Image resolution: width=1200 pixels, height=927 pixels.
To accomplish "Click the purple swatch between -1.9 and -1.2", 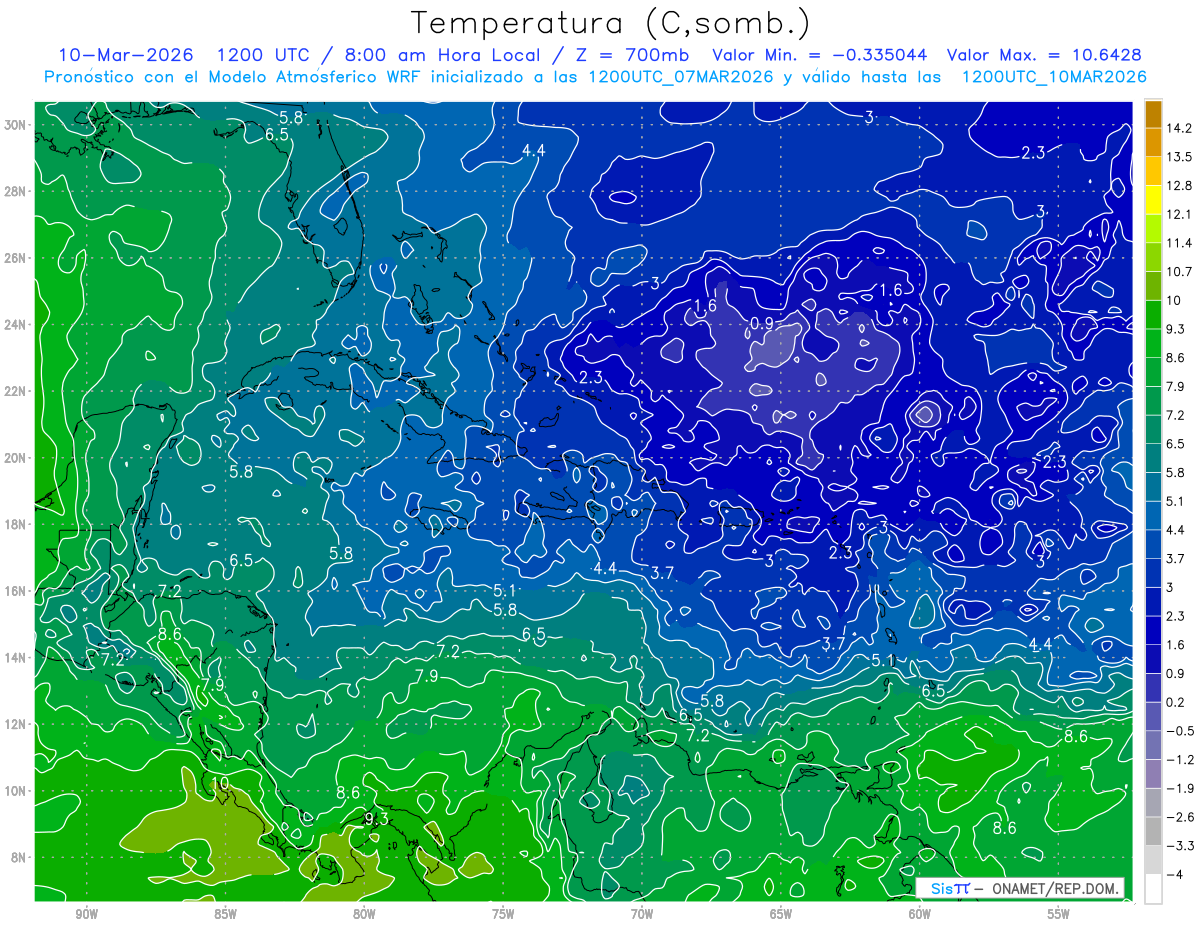I will (1153, 773).
